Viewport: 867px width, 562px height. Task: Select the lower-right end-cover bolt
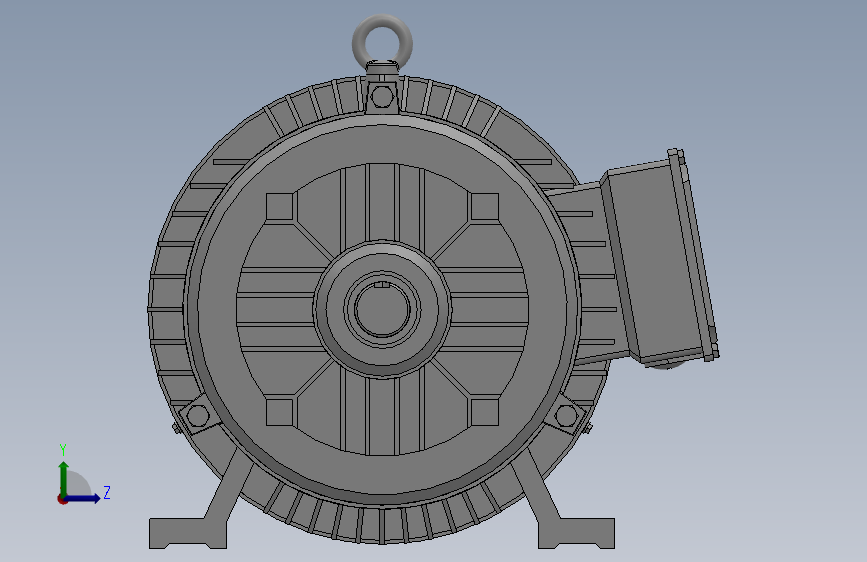point(565,415)
